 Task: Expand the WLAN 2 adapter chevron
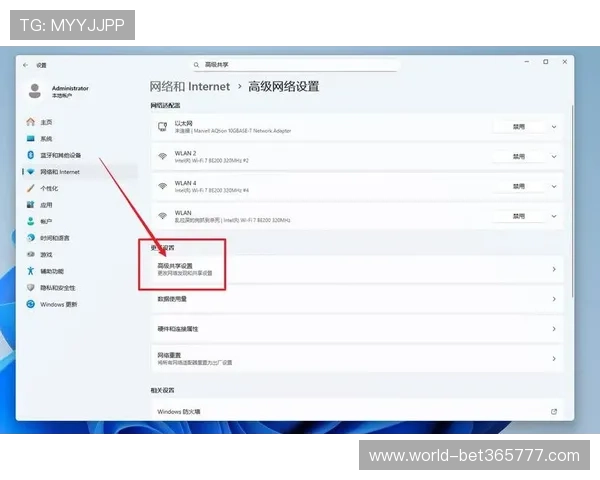pyautogui.click(x=554, y=157)
